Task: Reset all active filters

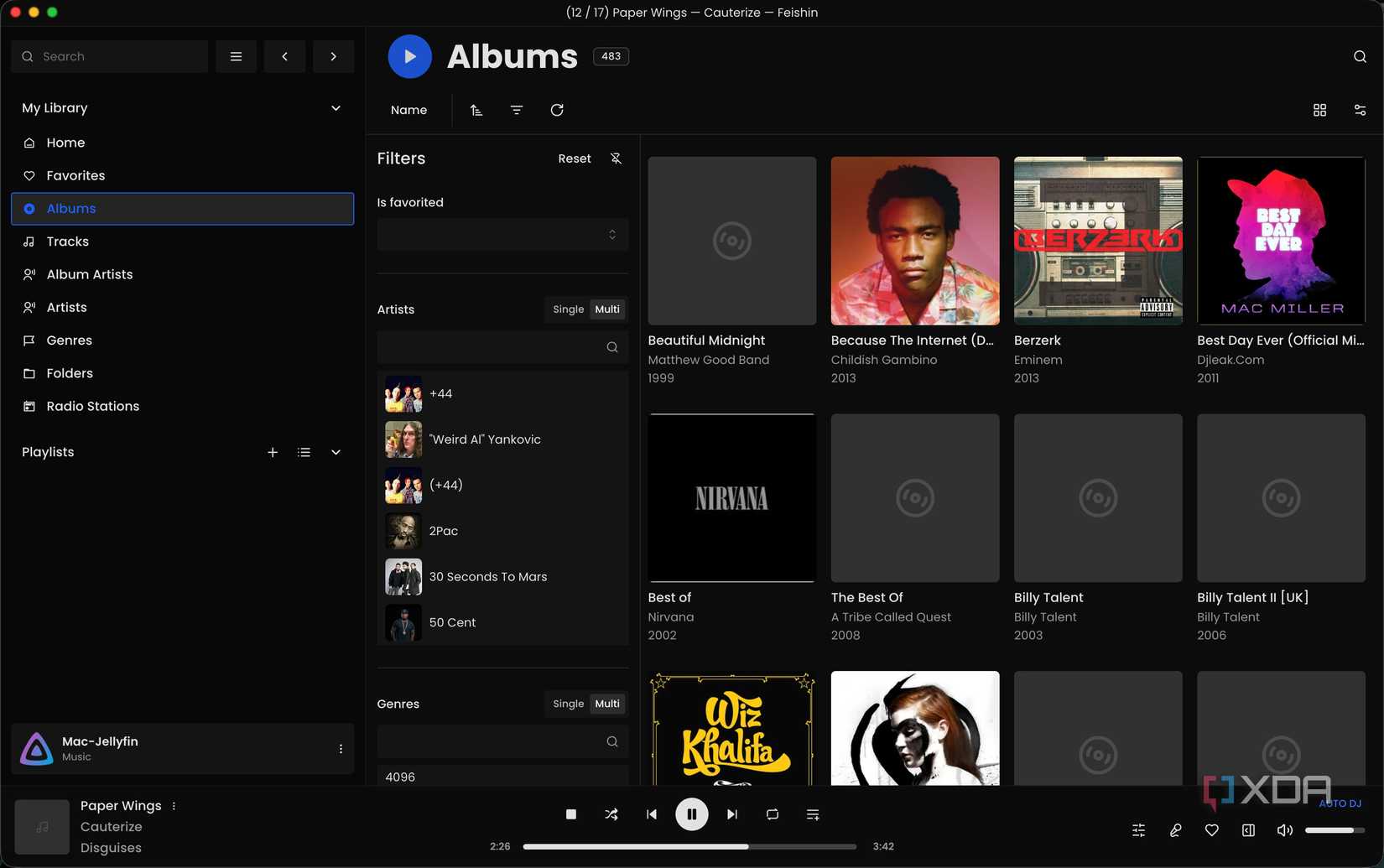Action: click(x=574, y=158)
